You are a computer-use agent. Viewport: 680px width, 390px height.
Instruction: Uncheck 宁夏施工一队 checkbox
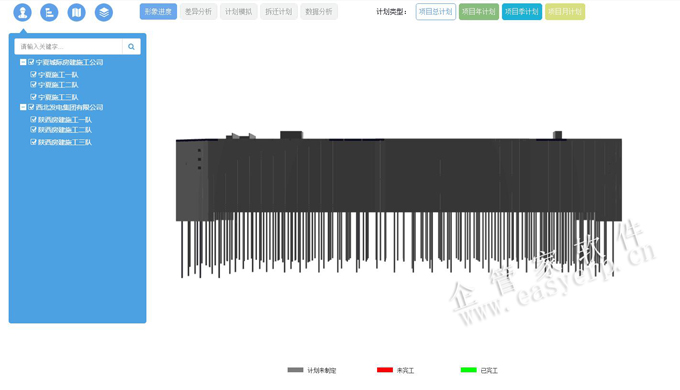tap(33, 75)
